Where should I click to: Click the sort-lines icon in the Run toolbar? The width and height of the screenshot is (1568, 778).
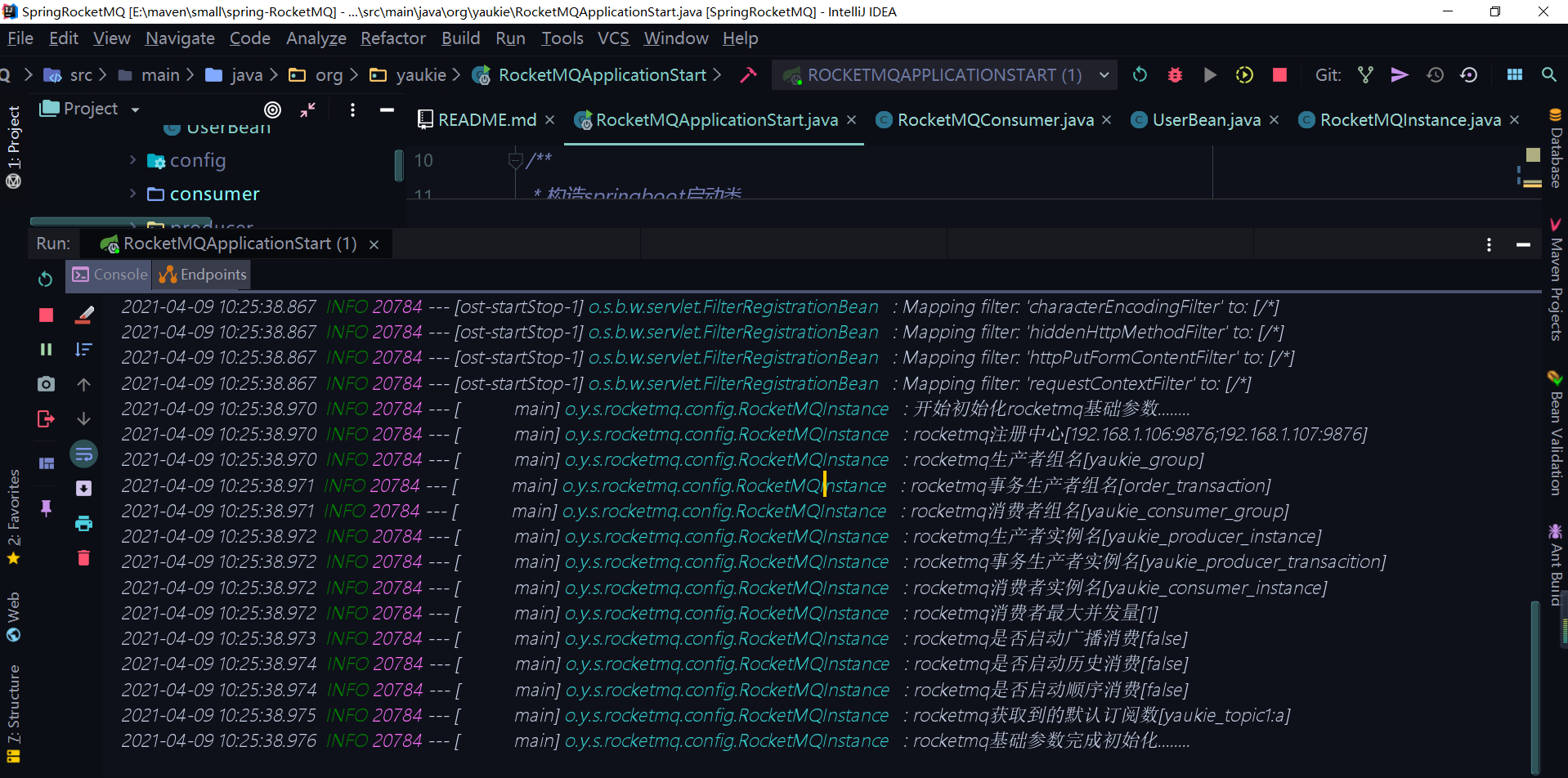83,350
